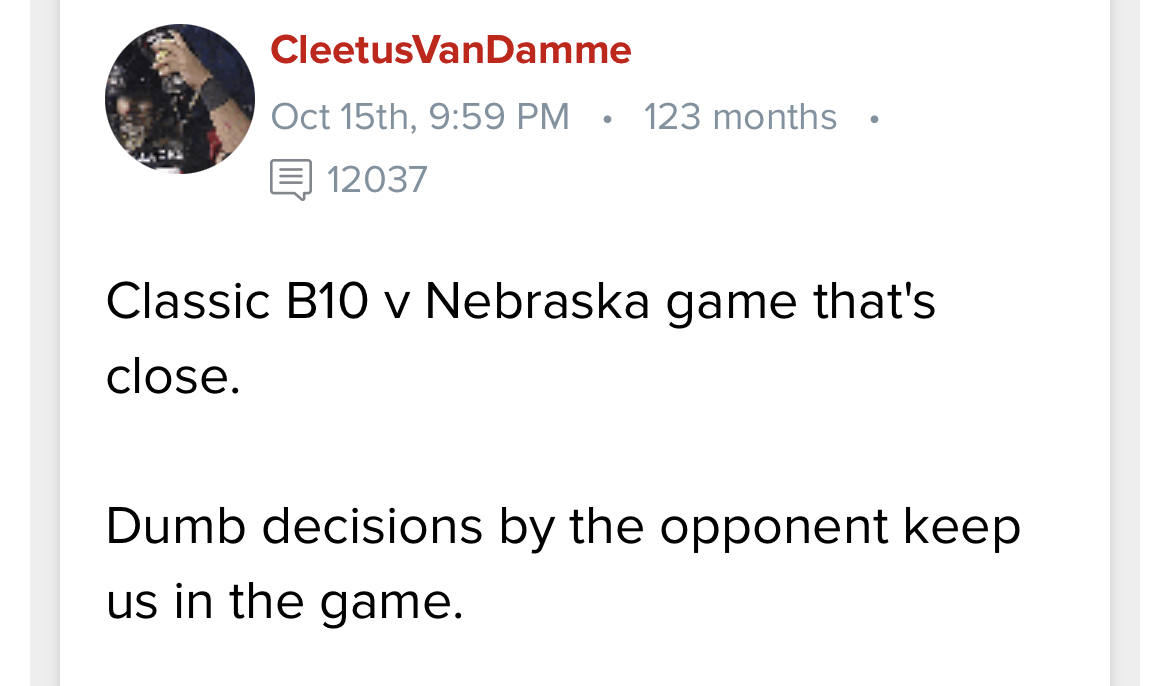Click the word opponent in the post
The image size is (1170, 686).
(x=774, y=529)
